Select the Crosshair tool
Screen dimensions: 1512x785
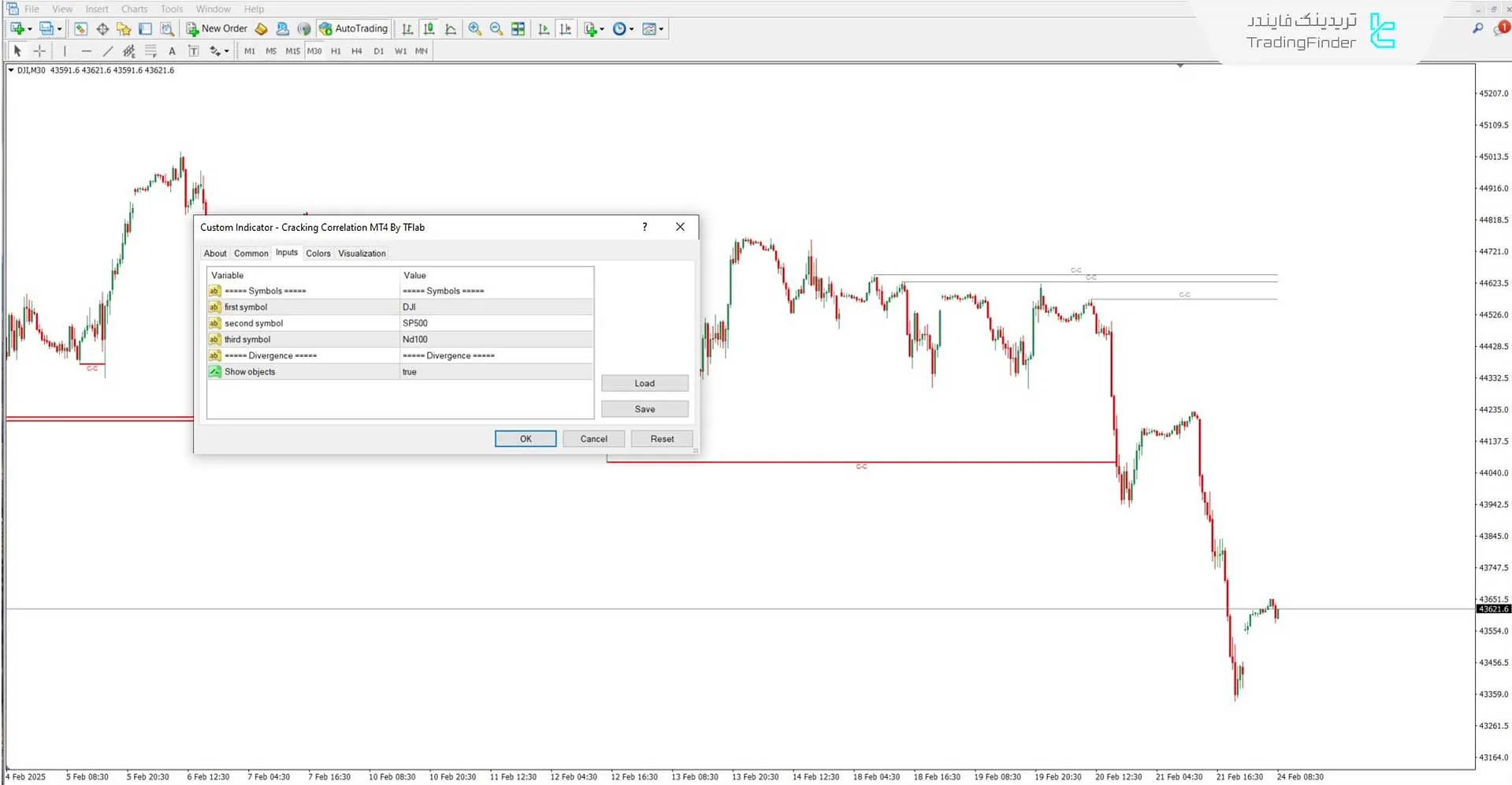[x=39, y=50]
